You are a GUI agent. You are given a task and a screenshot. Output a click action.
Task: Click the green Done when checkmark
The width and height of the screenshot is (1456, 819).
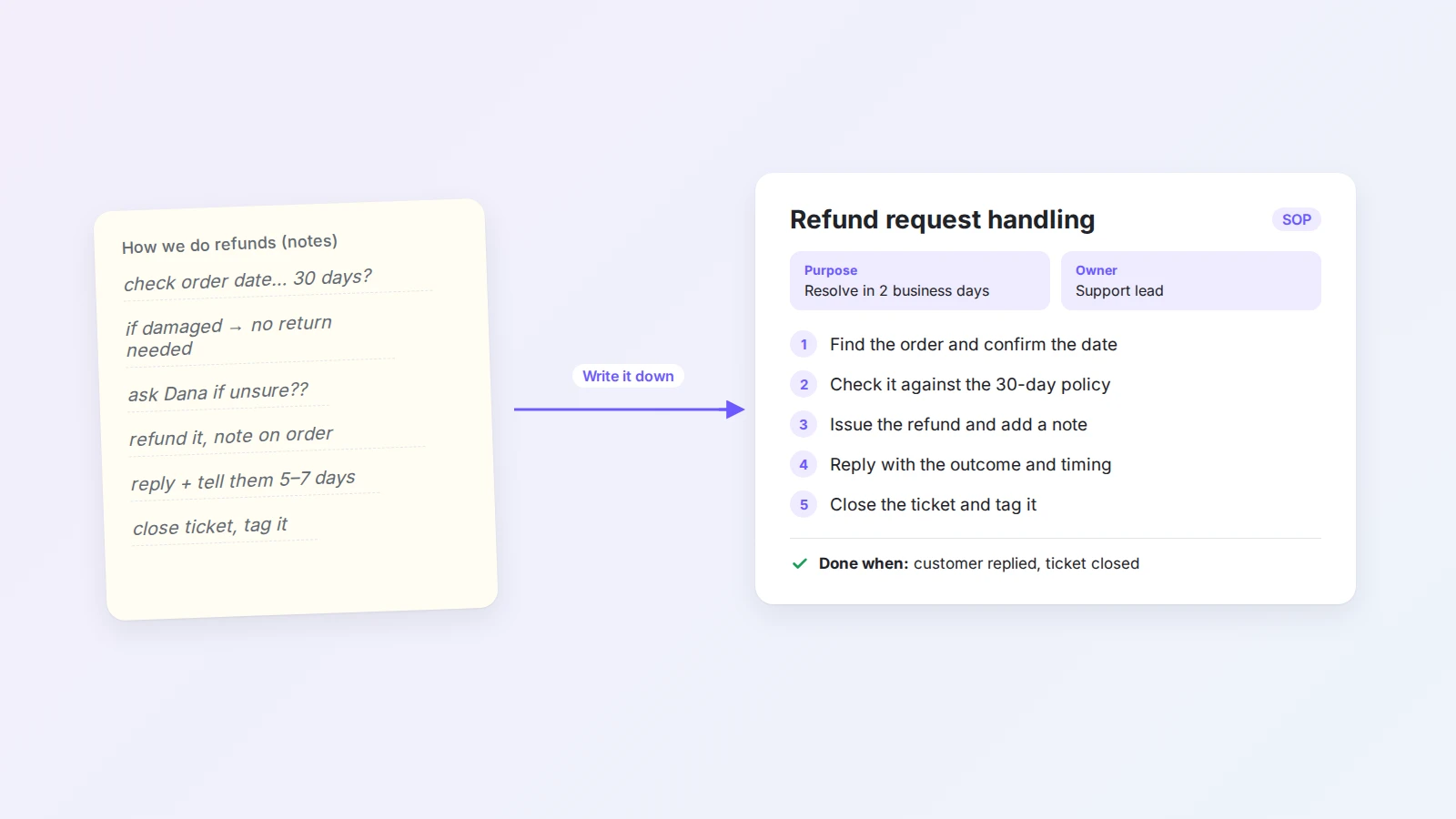[800, 563]
